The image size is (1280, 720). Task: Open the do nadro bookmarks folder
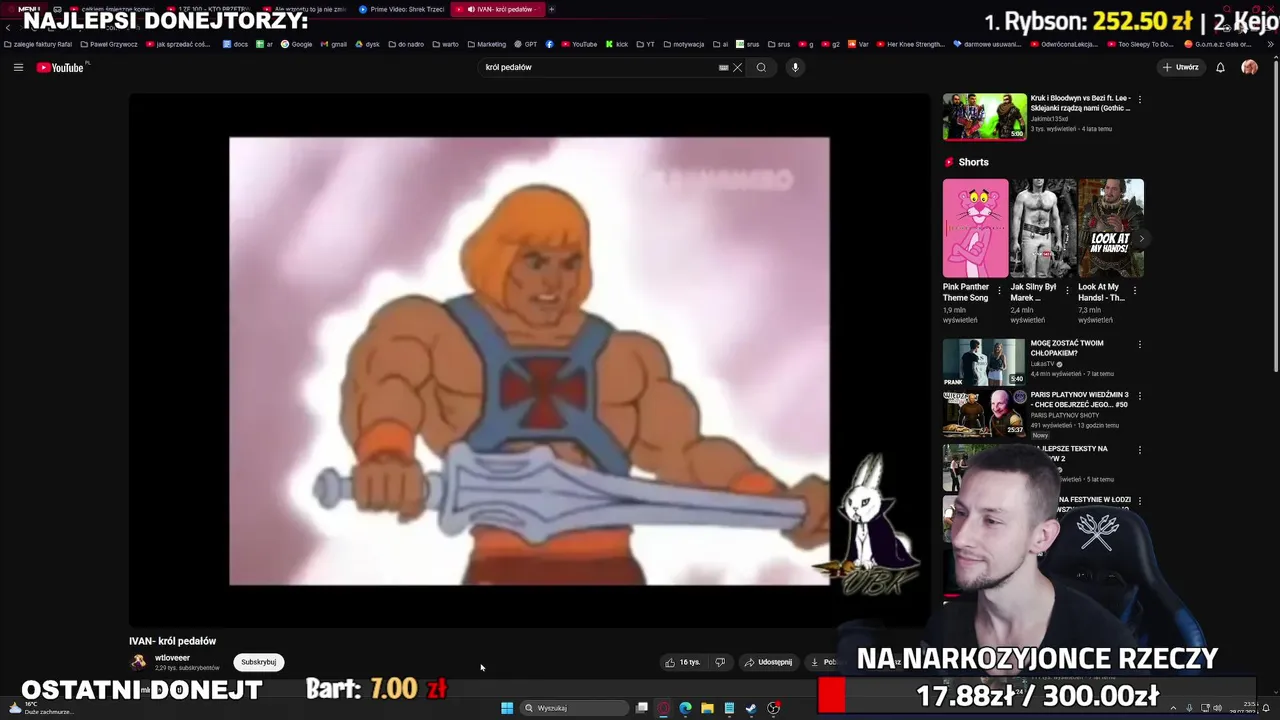pyautogui.click(x=404, y=44)
